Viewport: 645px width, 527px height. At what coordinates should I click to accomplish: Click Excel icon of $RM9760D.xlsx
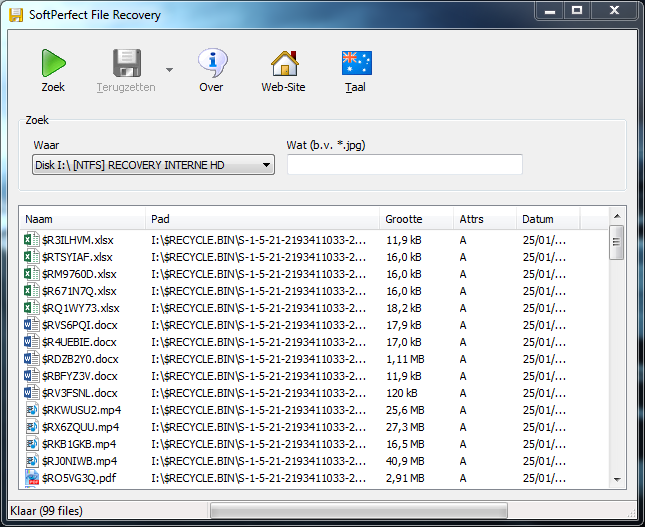[32, 274]
